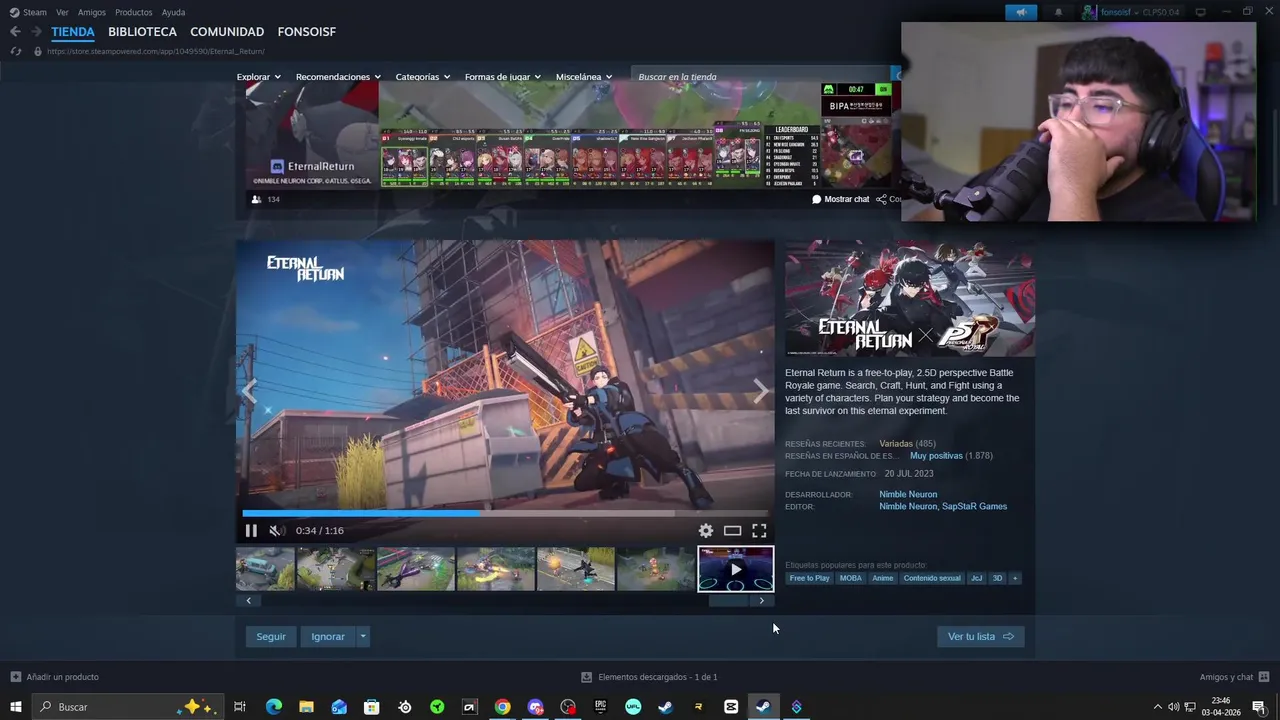Open the Amigos menu
The image size is (1280, 720).
(92, 12)
